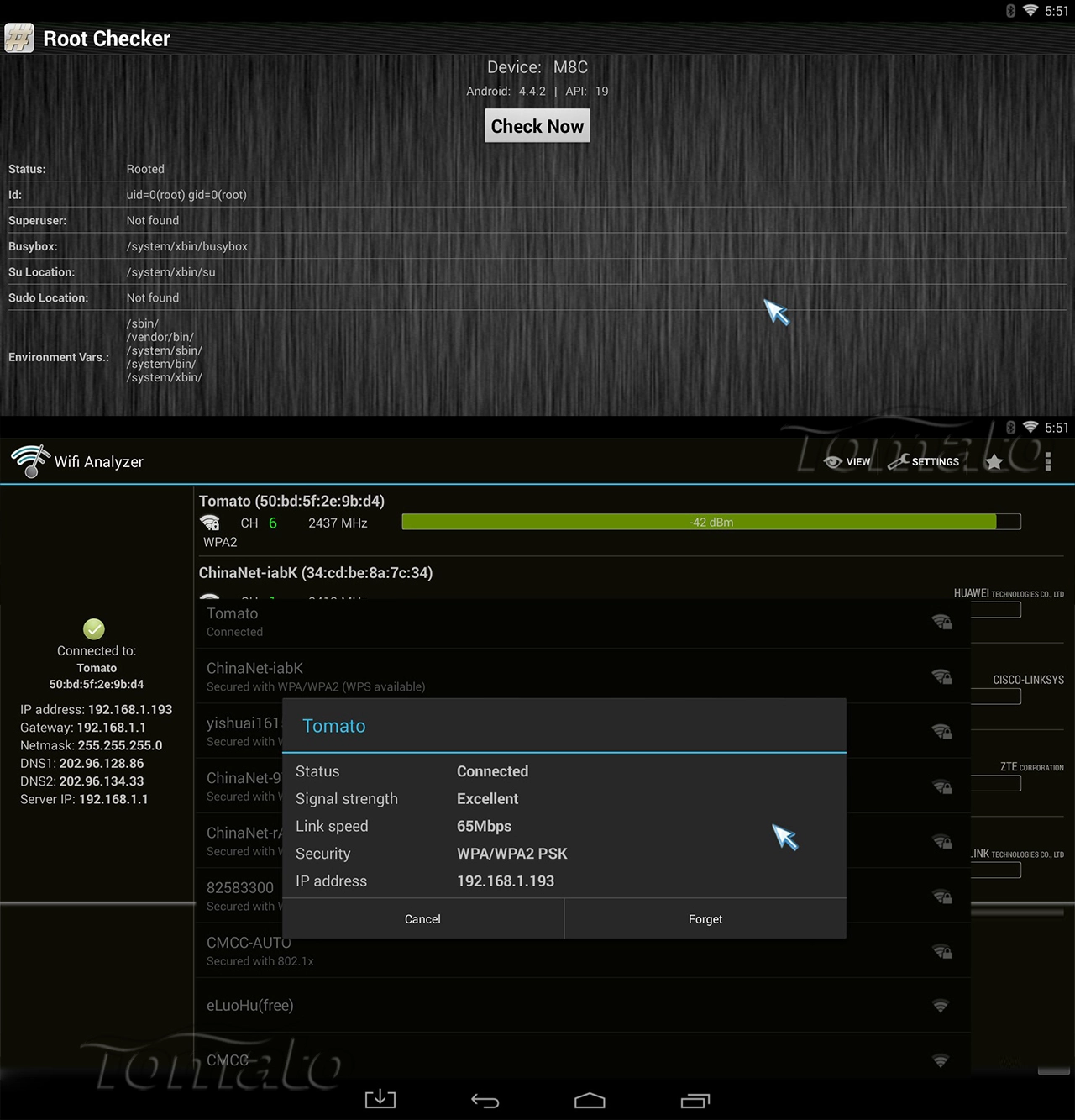Select the ChinaNet-iabK network row
The image size is (1075, 1120).
(x=582, y=676)
